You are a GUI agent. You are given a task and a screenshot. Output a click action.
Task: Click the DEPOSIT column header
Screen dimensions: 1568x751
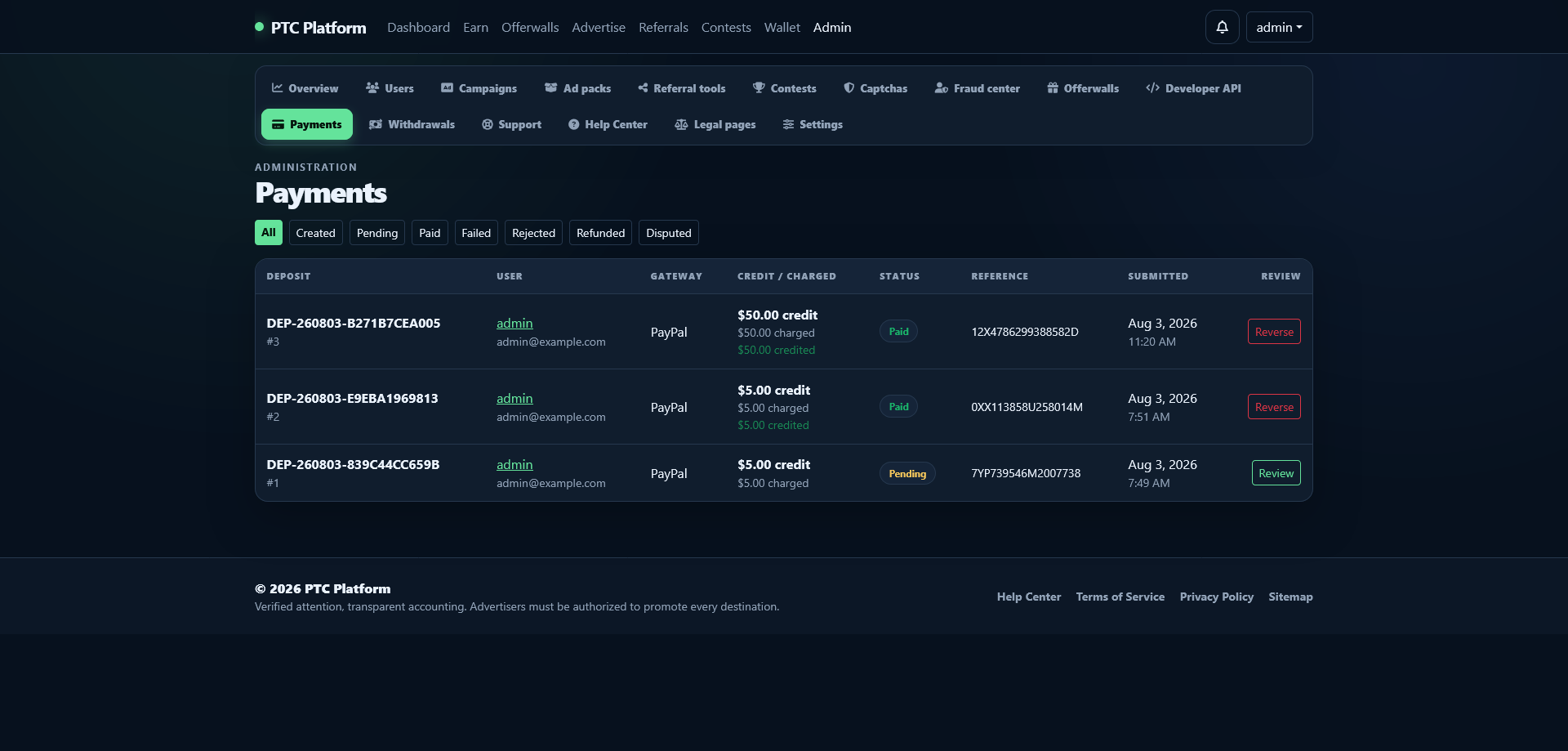pos(288,276)
